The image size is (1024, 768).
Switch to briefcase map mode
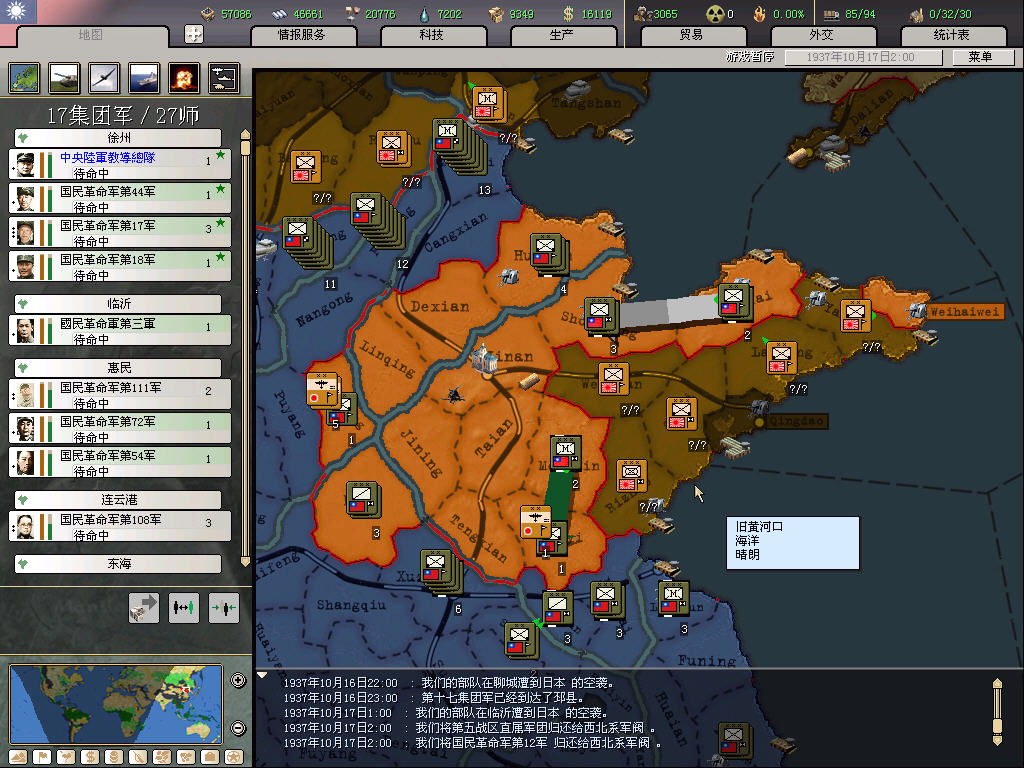[x=210, y=757]
